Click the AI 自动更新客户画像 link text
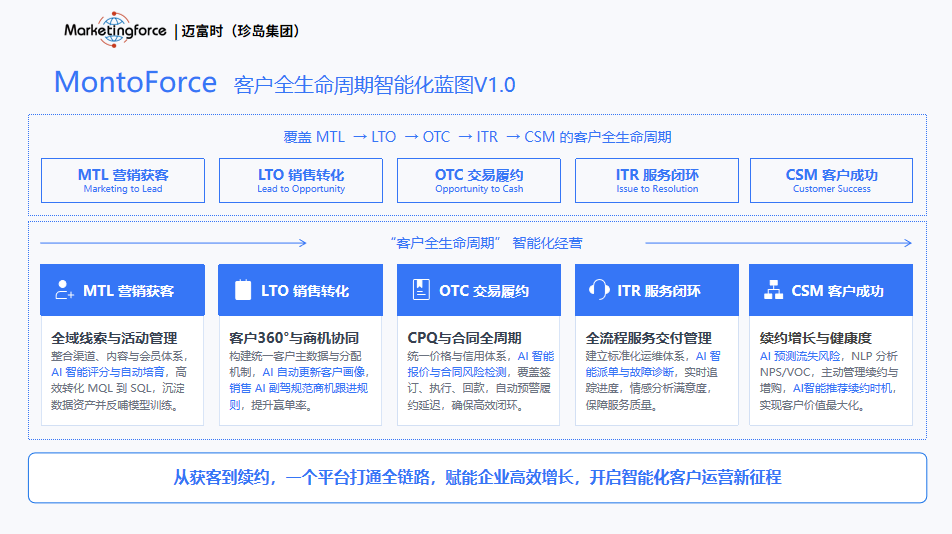The width and height of the screenshot is (952, 534). click(x=313, y=372)
